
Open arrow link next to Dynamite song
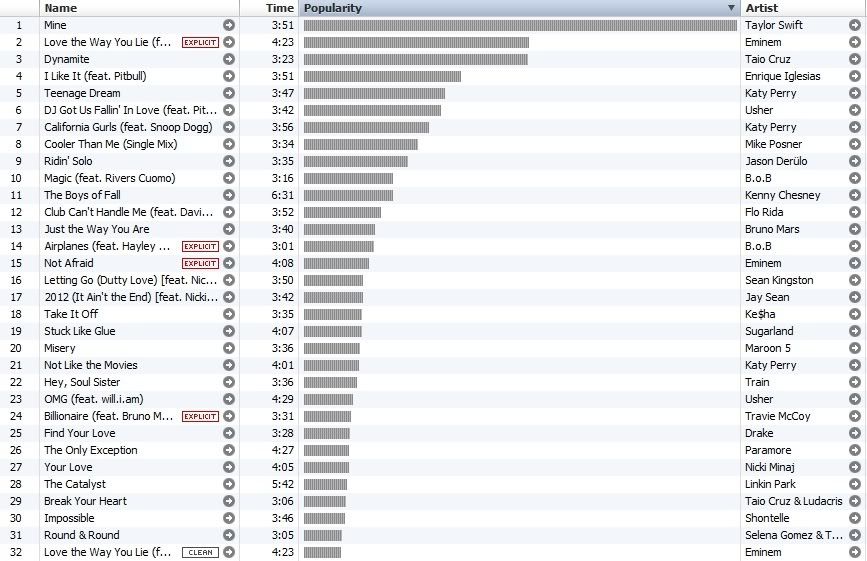pos(229,59)
